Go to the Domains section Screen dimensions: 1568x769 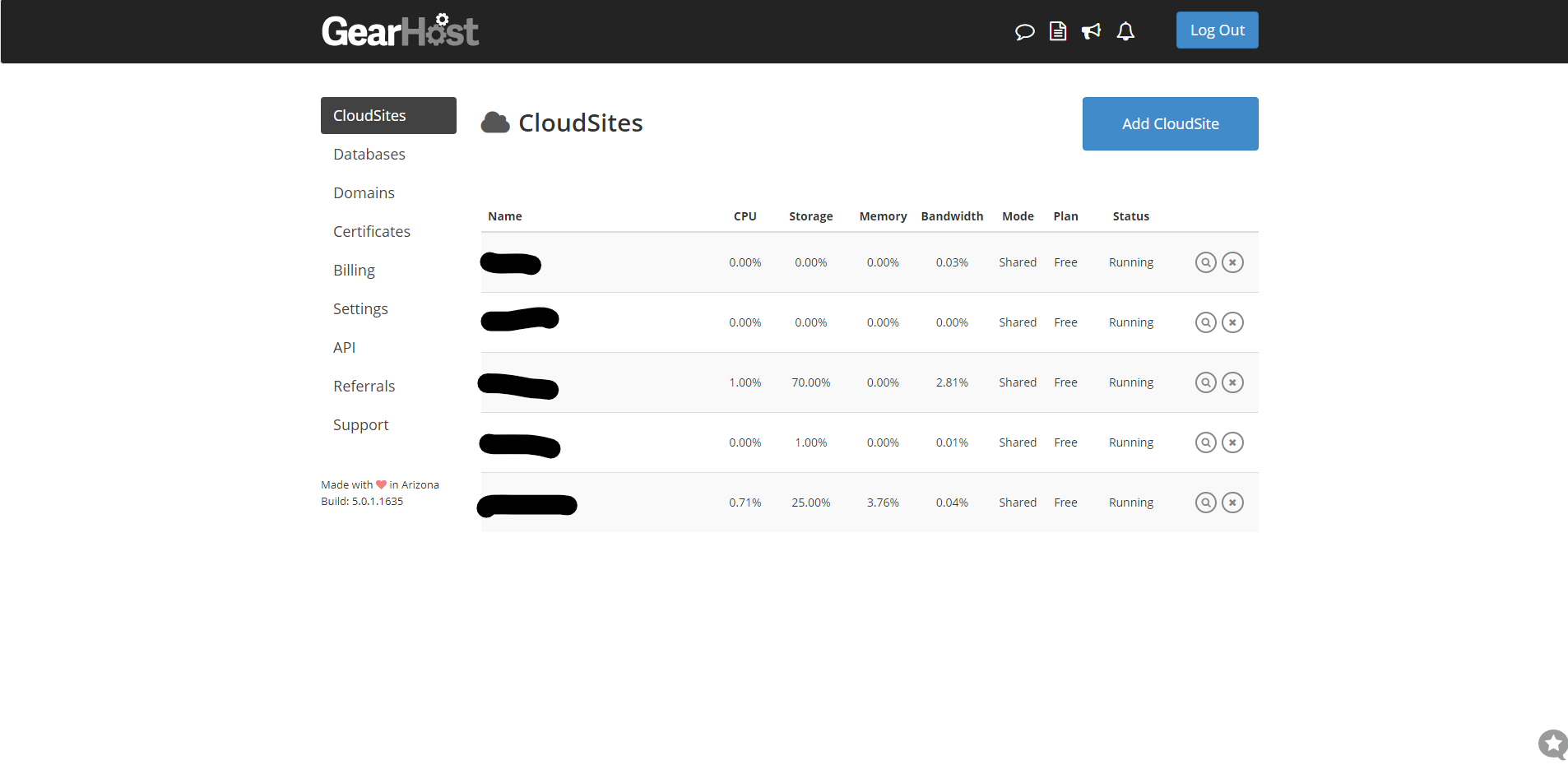tap(364, 193)
